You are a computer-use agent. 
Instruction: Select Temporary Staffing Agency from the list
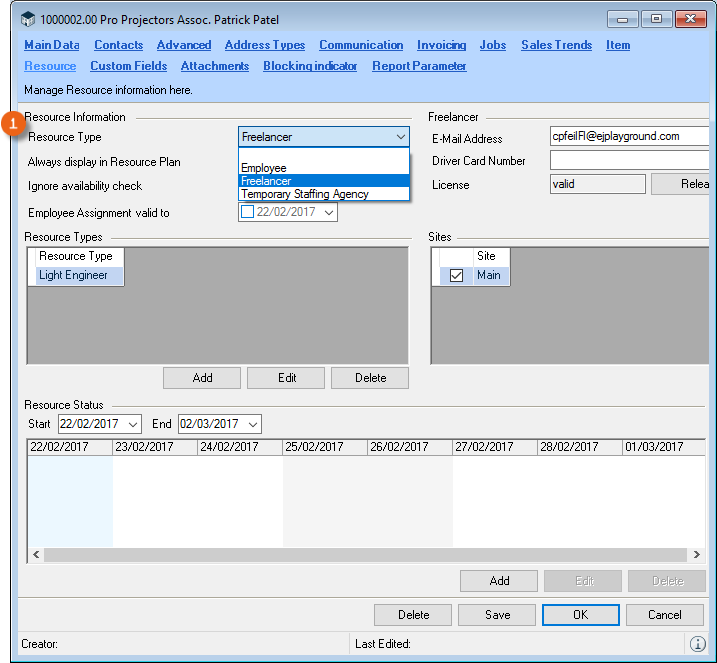305,194
